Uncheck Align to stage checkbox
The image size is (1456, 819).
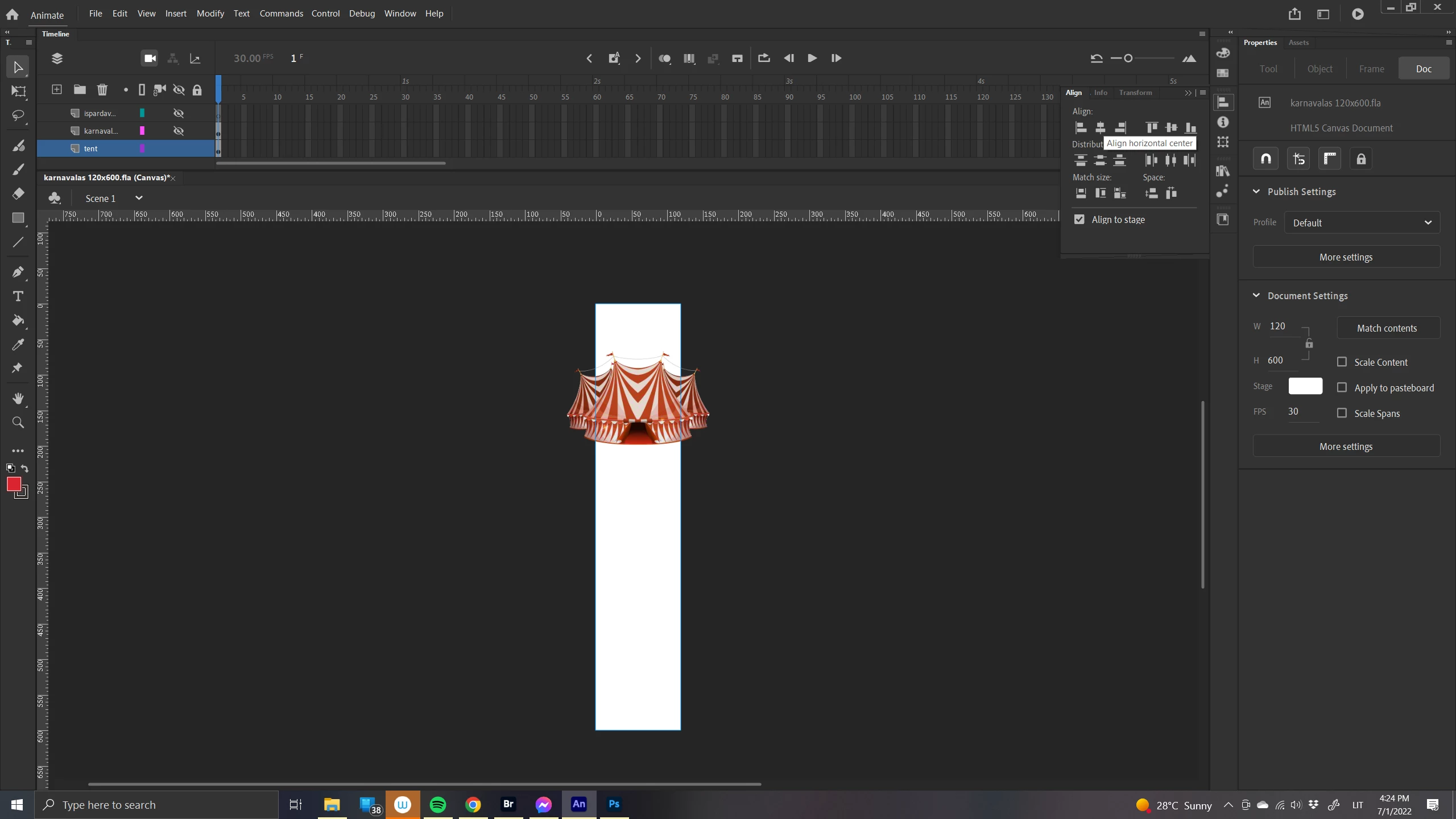coord(1079,220)
